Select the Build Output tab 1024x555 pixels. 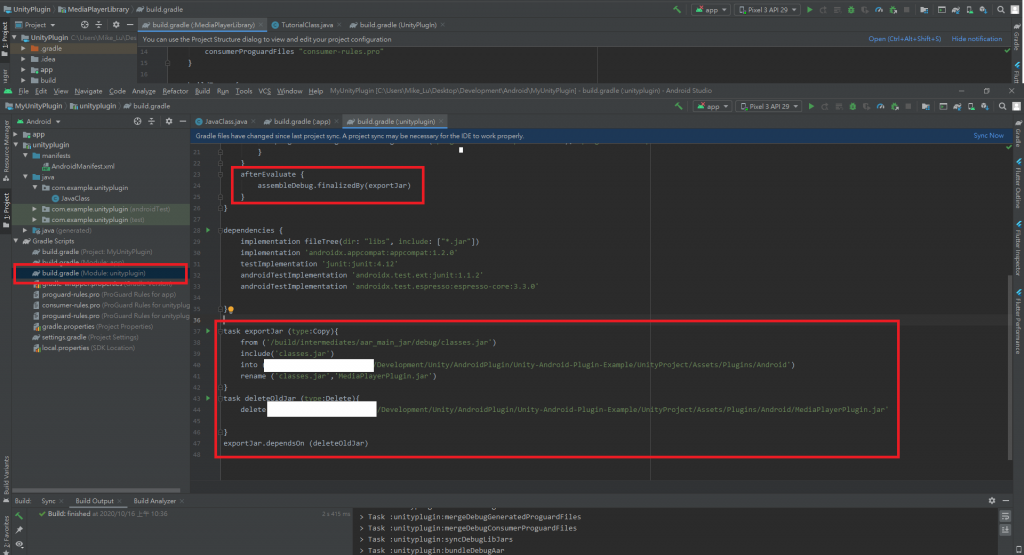pos(94,501)
